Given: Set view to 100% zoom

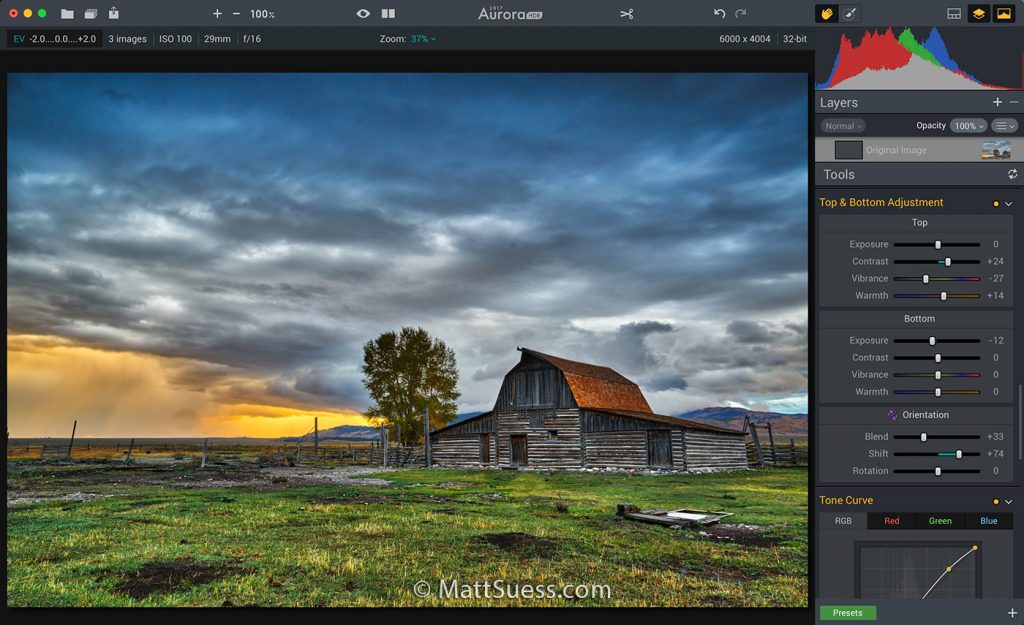Looking at the screenshot, I should [262, 14].
